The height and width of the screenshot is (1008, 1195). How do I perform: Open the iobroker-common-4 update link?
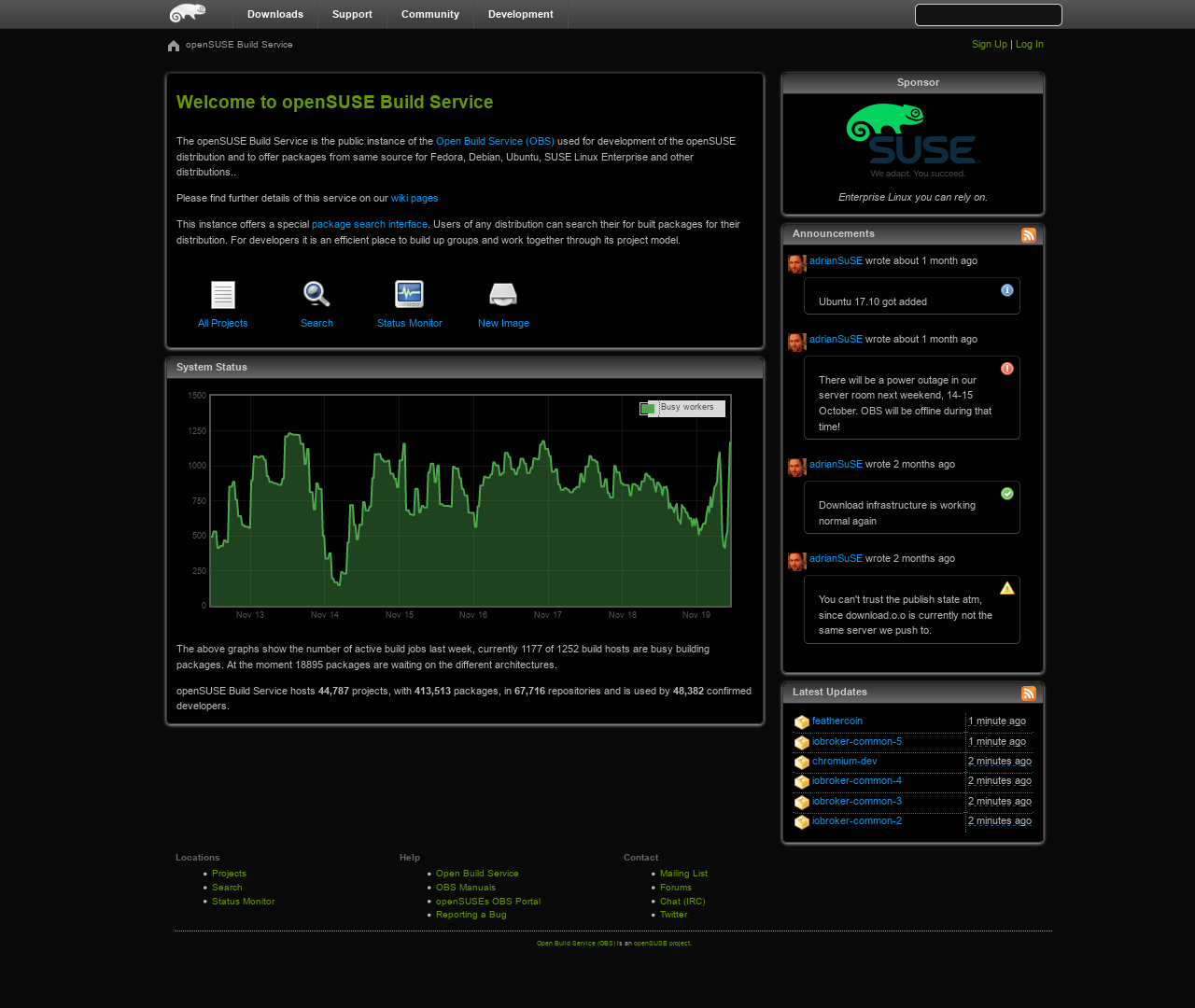click(857, 781)
